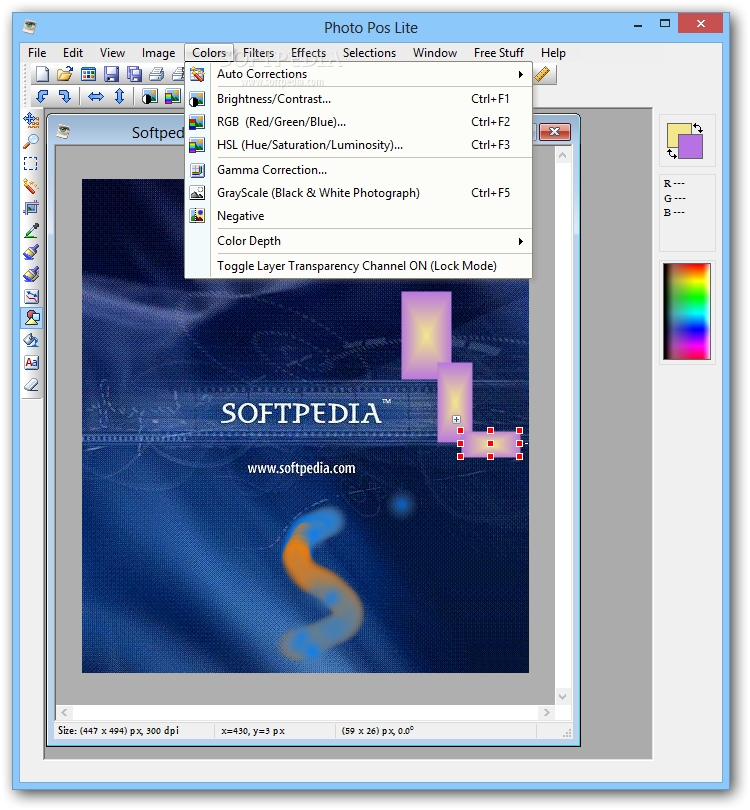Select the Eraser tool
Image resolution: width=750 pixels, height=810 pixels.
(x=31, y=385)
